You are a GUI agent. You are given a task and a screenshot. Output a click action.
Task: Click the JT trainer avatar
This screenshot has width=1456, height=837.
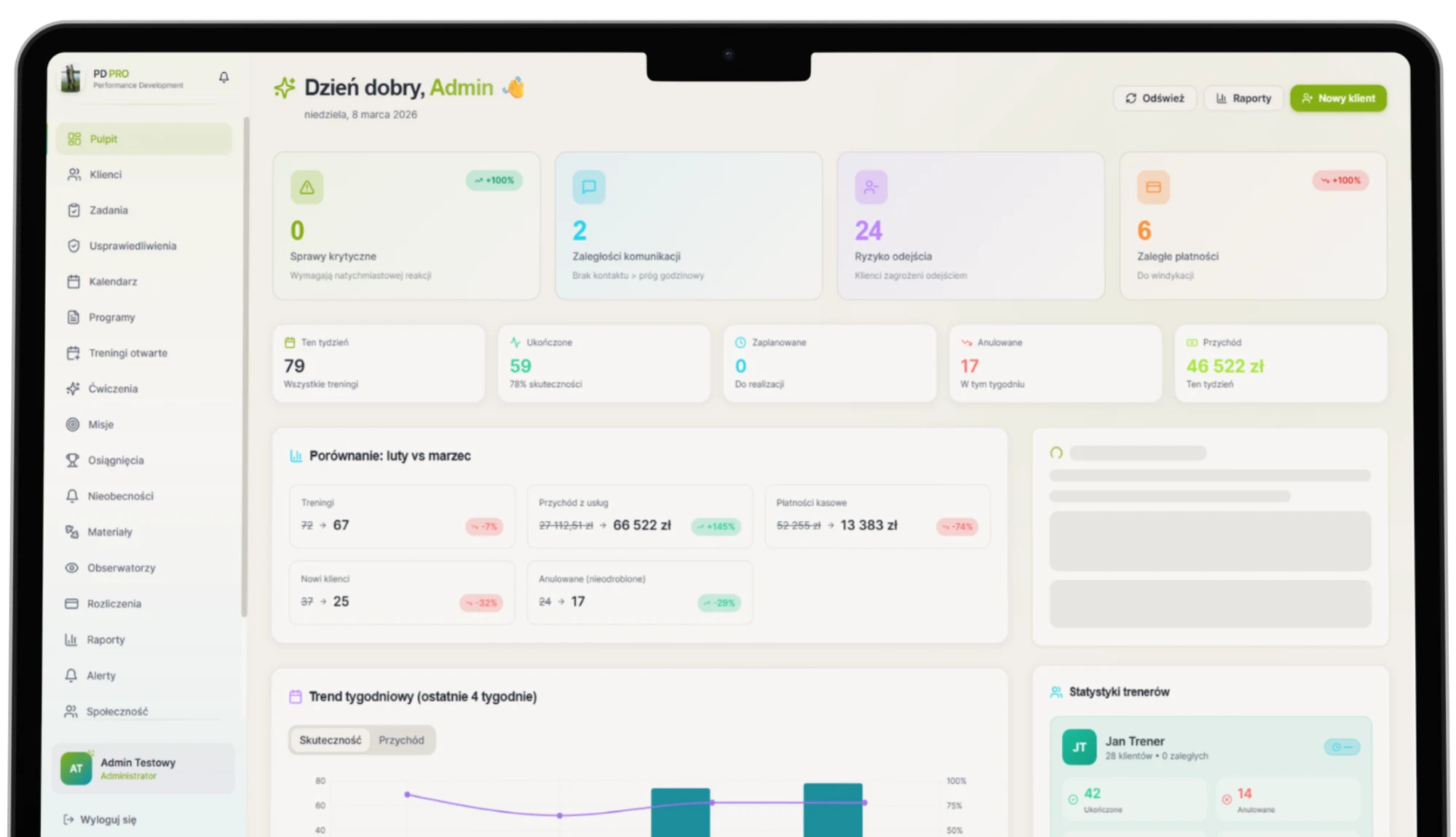click(x=1080, y=747)
